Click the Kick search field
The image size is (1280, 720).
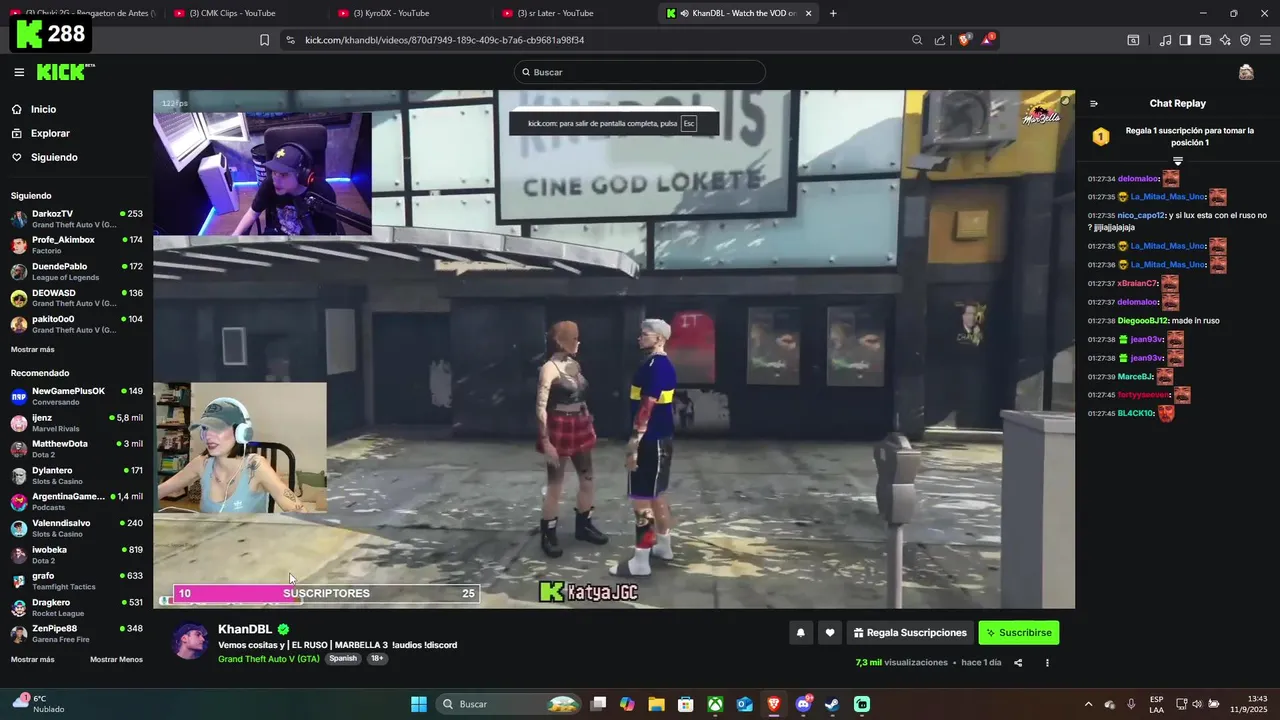(x=640, y=72)
